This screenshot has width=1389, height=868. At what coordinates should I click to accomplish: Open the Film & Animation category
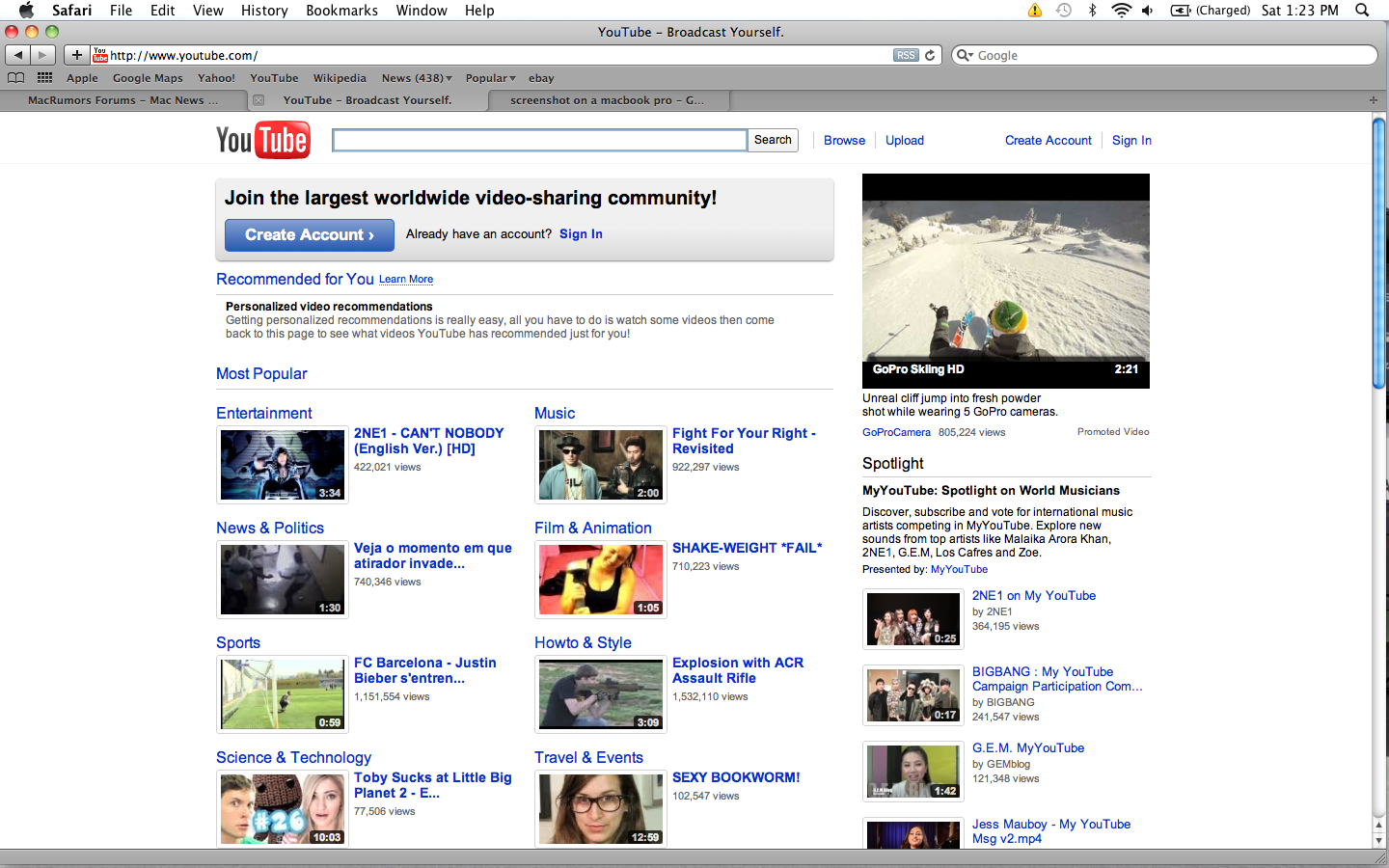593,528
